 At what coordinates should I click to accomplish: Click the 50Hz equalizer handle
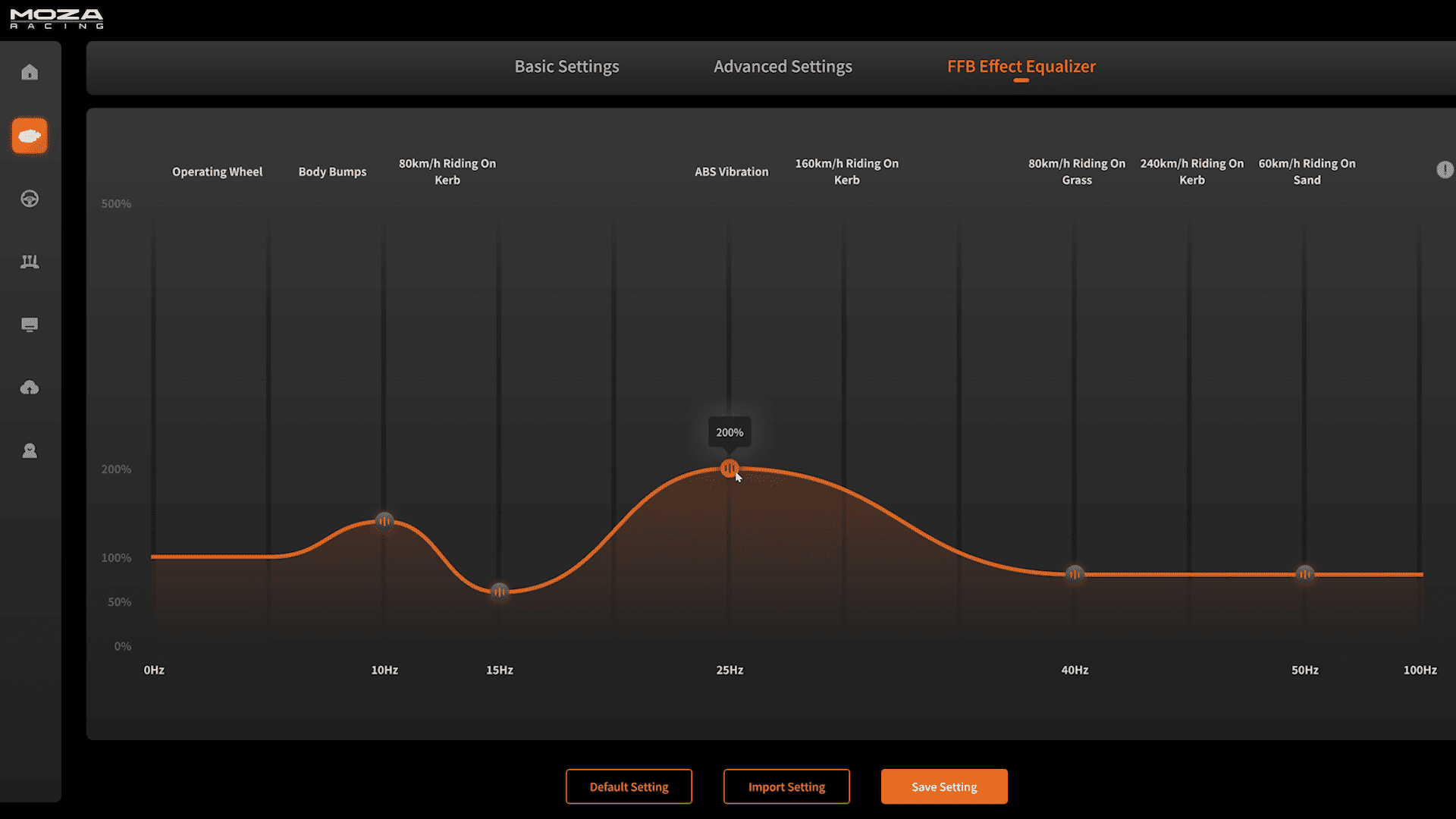1304,574
